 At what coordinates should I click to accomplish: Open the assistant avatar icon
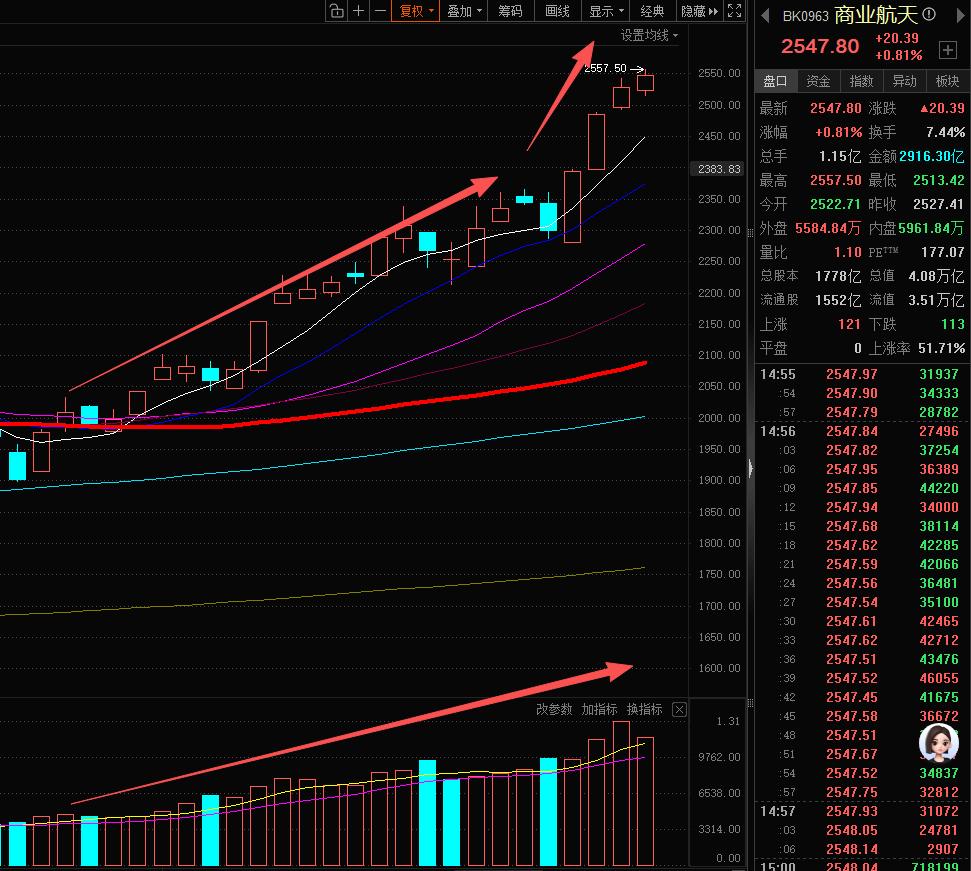coord(938,743)
